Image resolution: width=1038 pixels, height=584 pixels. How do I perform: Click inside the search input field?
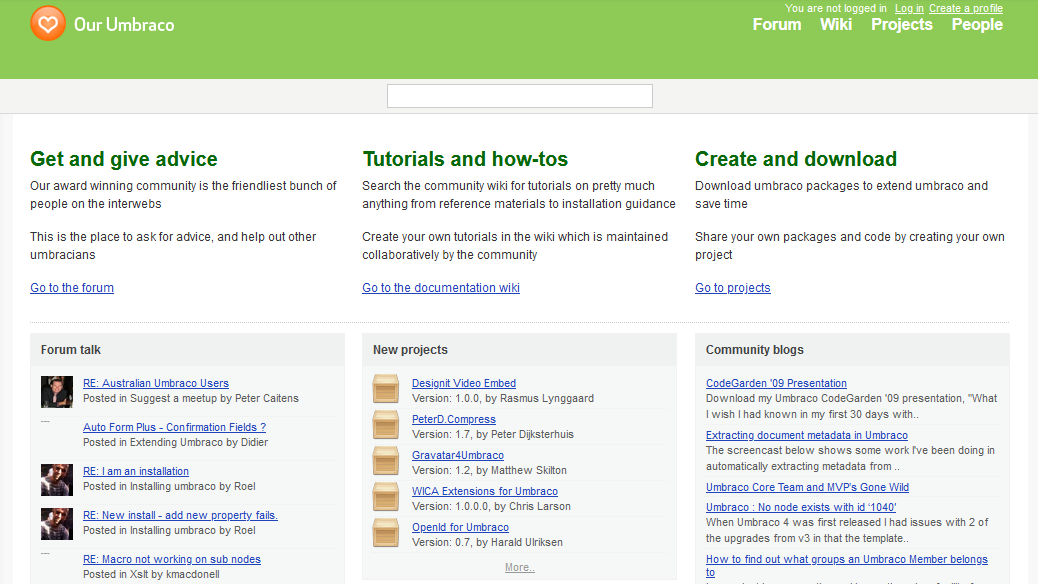[519, 96]
